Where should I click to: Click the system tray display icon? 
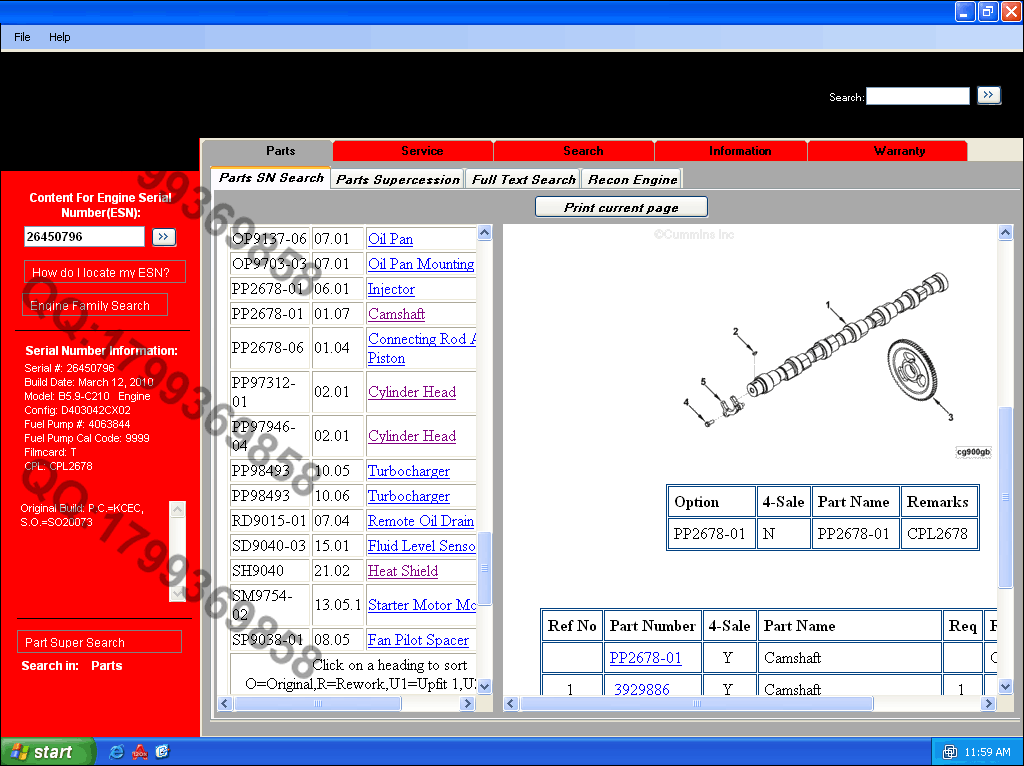950,752
